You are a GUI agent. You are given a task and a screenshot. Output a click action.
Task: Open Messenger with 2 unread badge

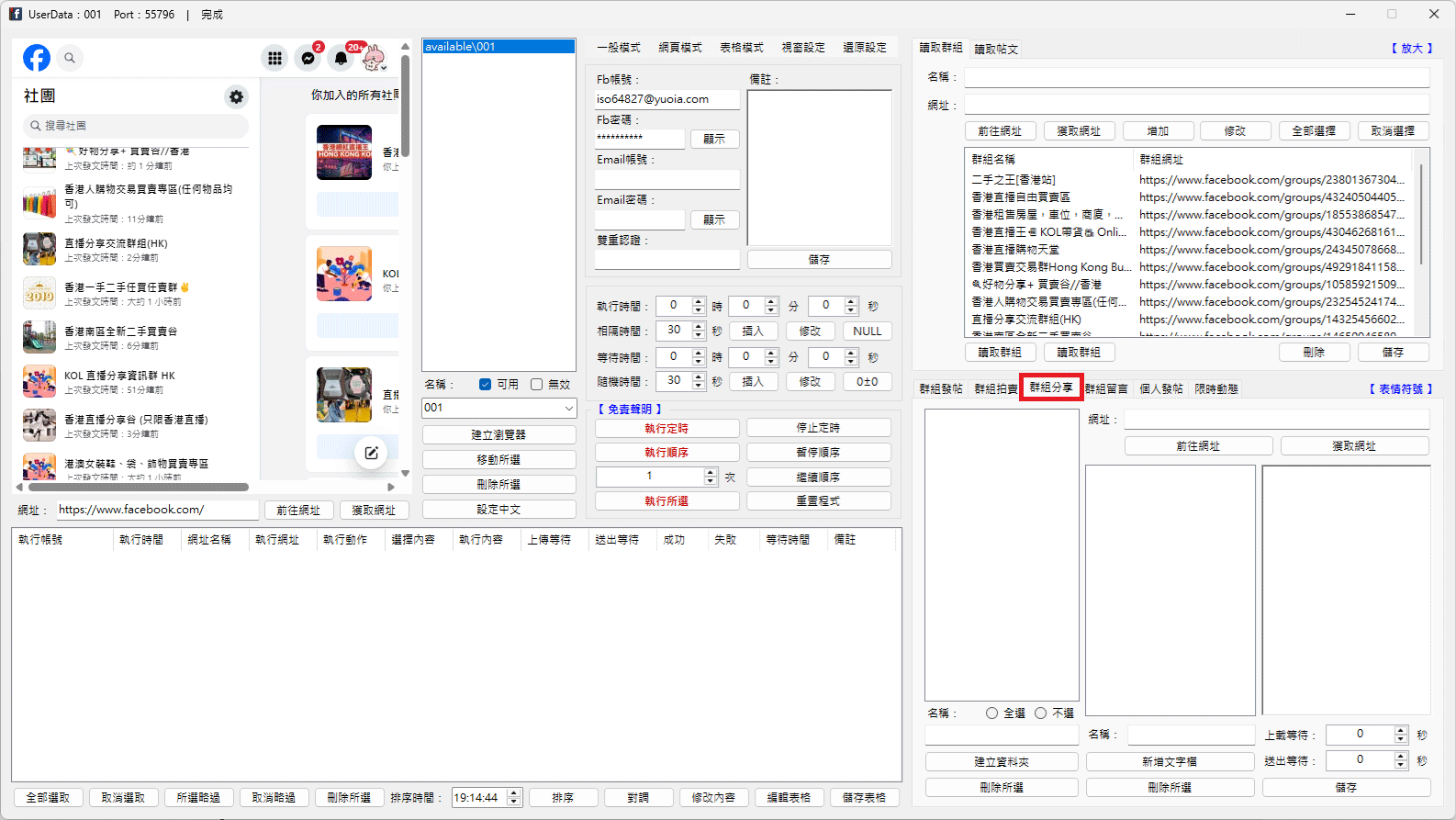tap(308, 58)
